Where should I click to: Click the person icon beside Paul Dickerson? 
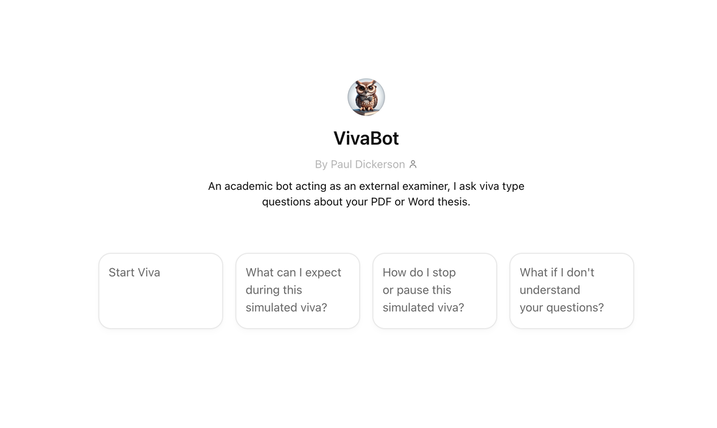click(413, 164)
